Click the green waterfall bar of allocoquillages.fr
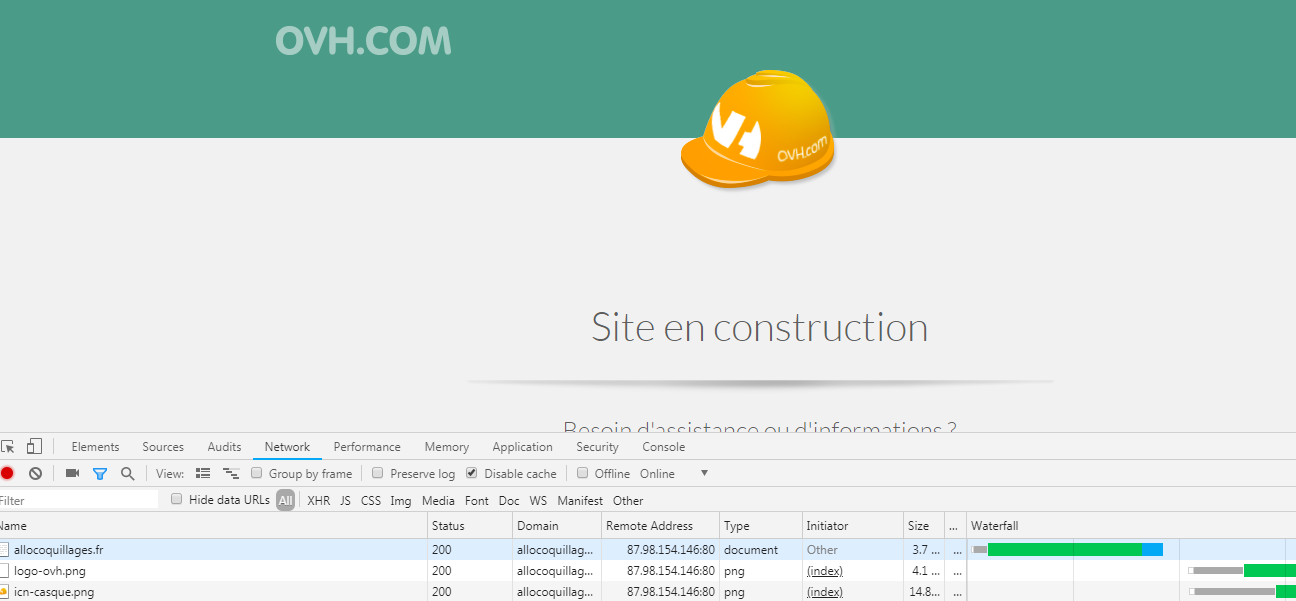This screenshot has width=1296, height=601. point(1064,549)
